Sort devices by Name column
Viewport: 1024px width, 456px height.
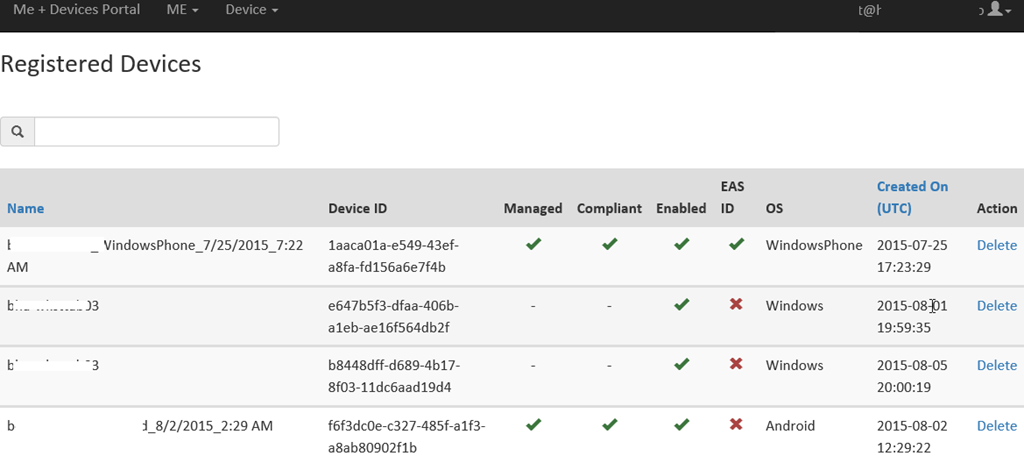pos(25,208)
